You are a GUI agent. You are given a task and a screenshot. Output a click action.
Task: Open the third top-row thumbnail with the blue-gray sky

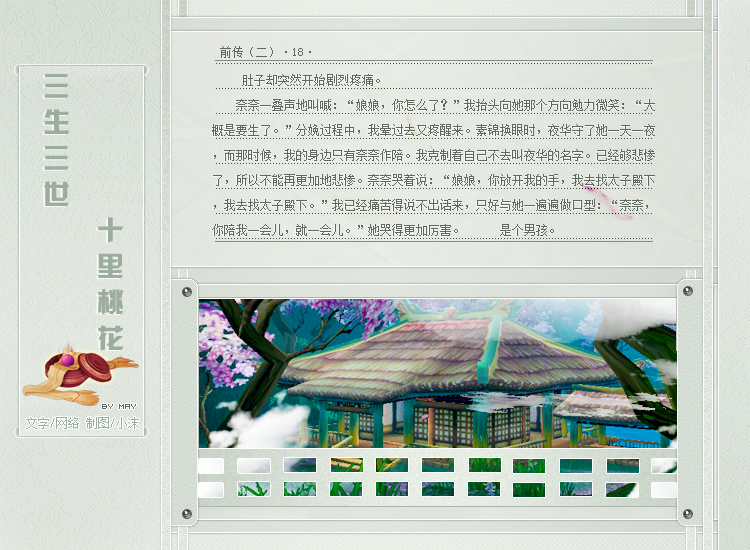(300, 465)
